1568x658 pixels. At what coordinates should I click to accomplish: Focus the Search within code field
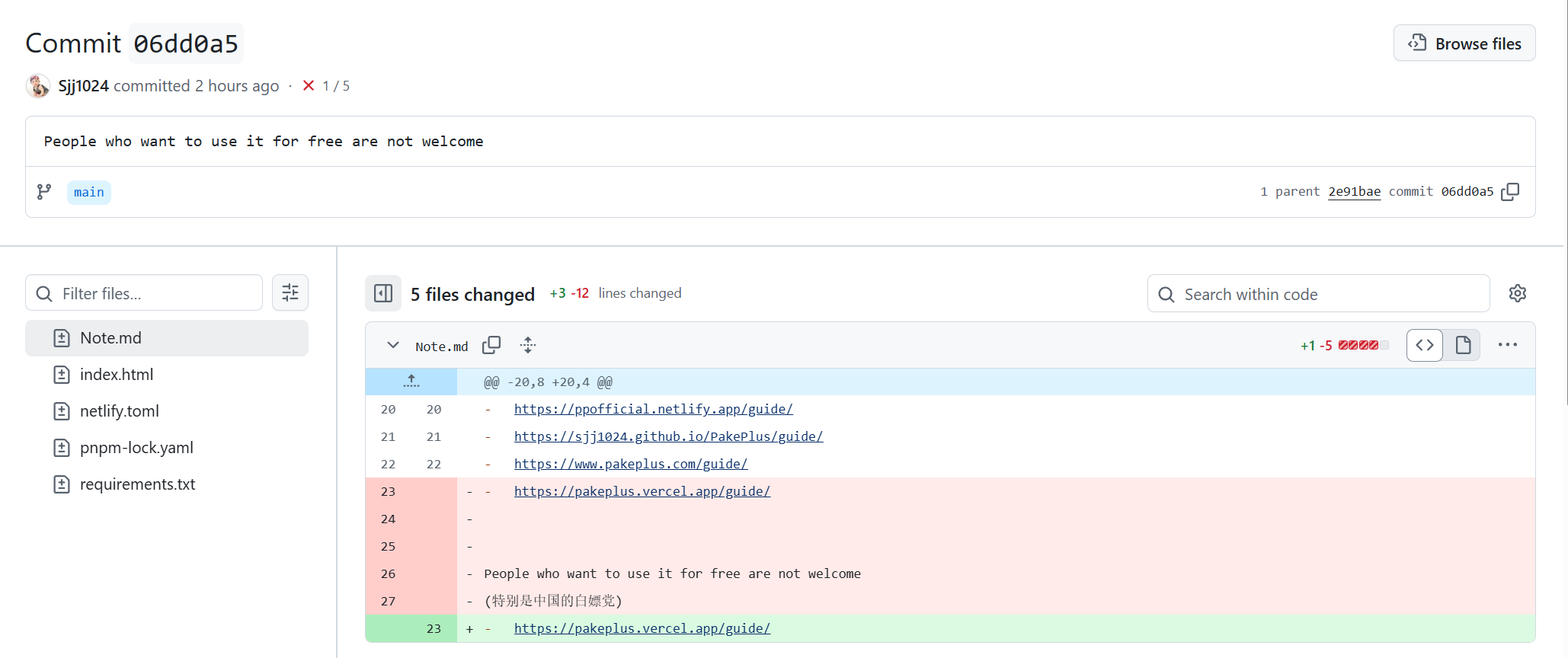coord(1318,294)
